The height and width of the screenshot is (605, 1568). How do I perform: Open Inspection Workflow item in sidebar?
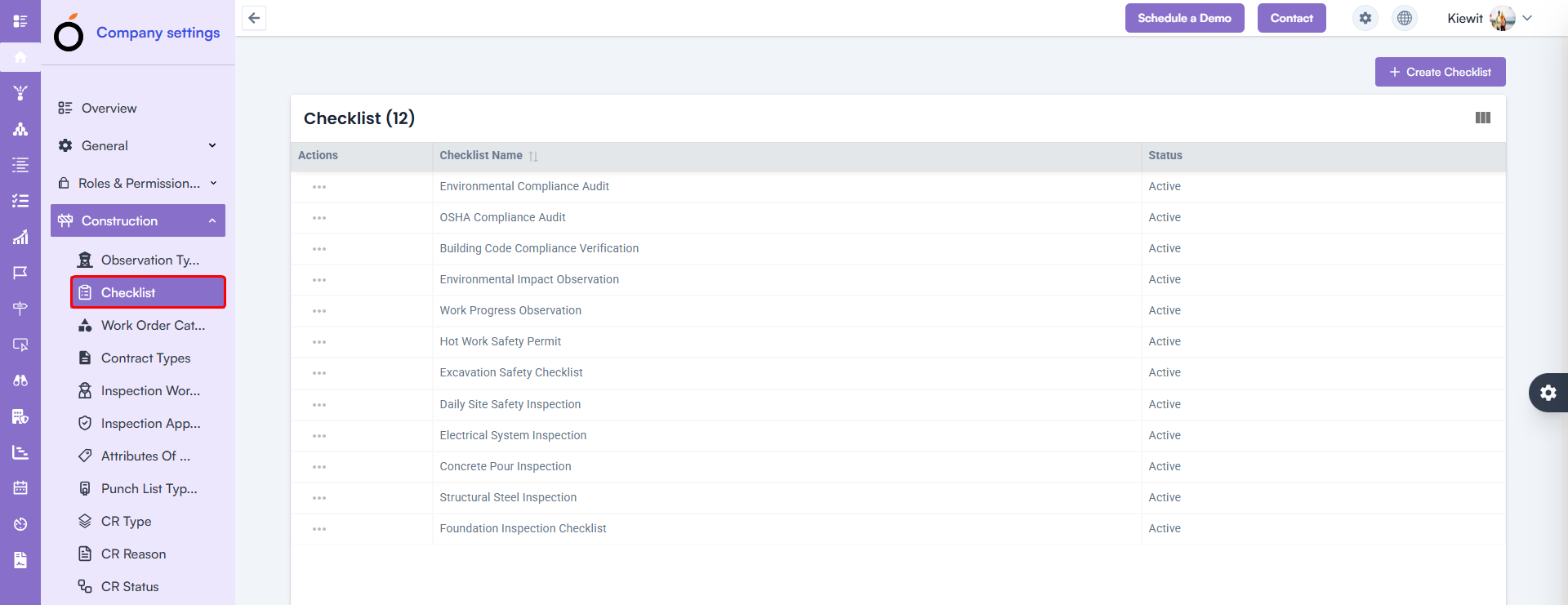(148, 390)
